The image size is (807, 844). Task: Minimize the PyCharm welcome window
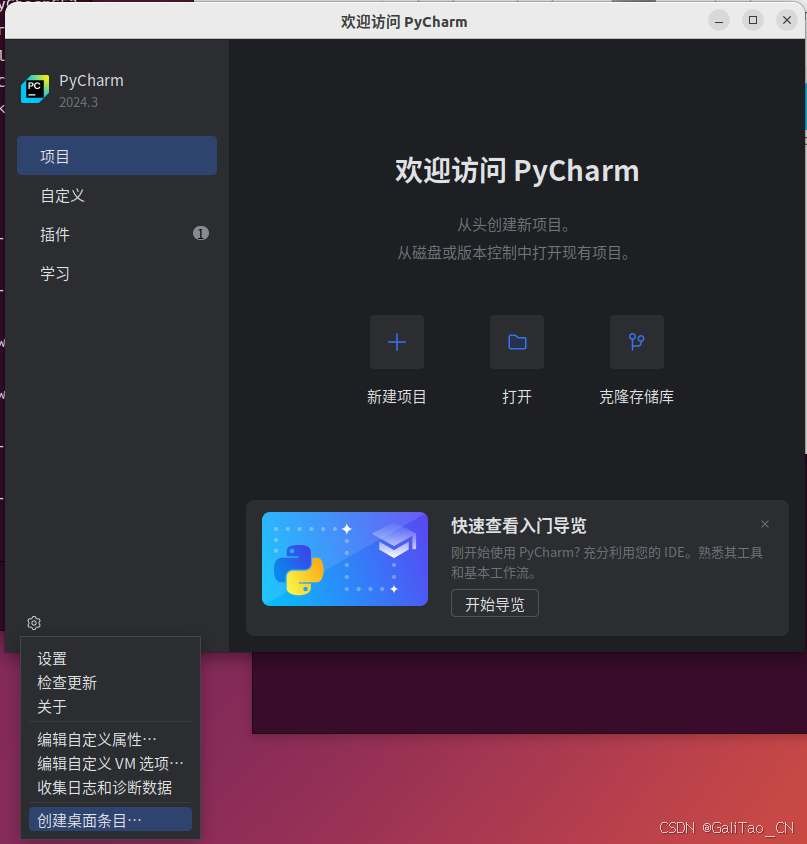pos(719,20)
